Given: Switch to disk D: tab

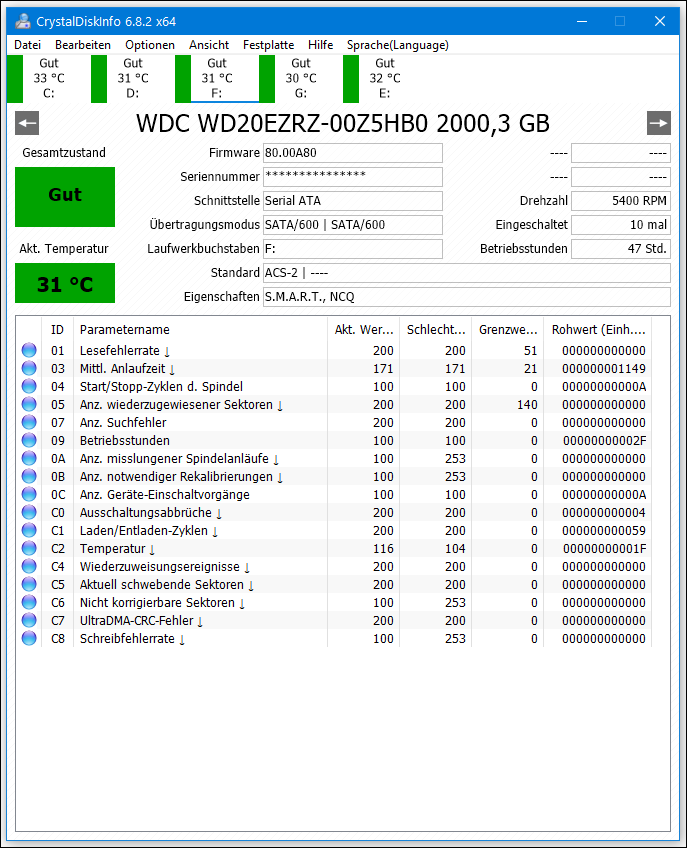Looking at the screenshot, I should 133,78.
